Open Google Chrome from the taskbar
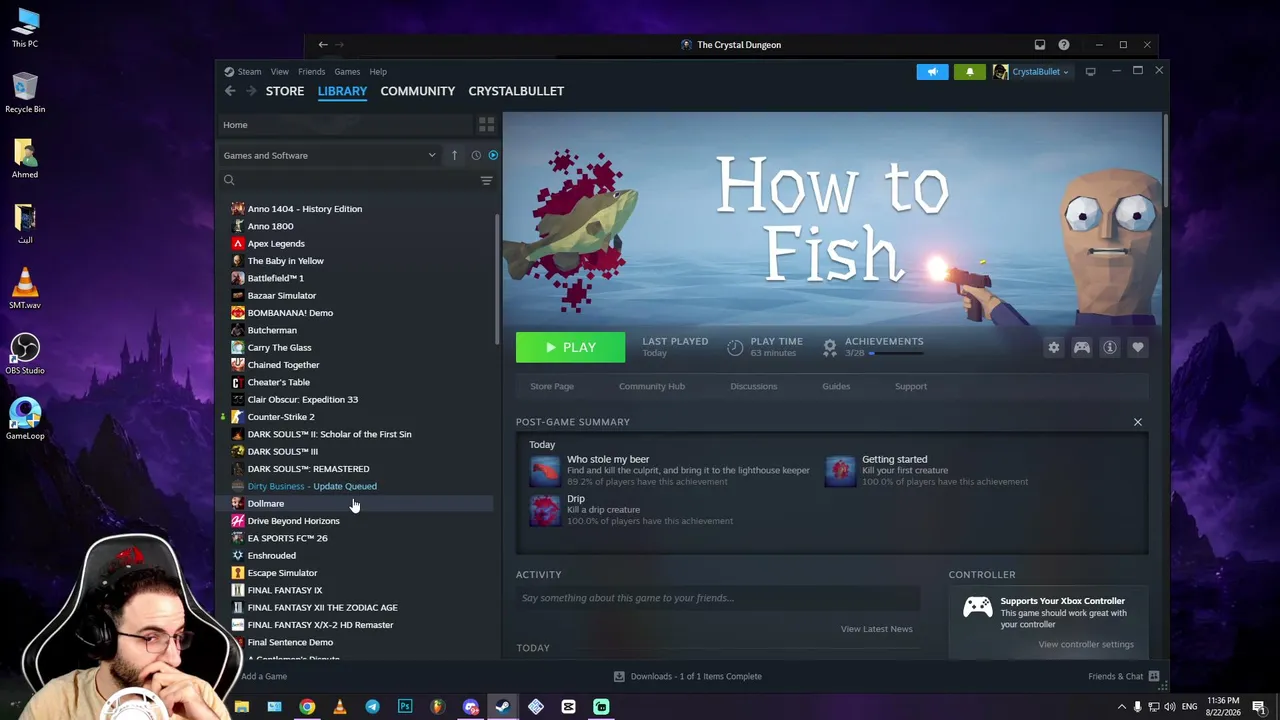 click(307, 707)
